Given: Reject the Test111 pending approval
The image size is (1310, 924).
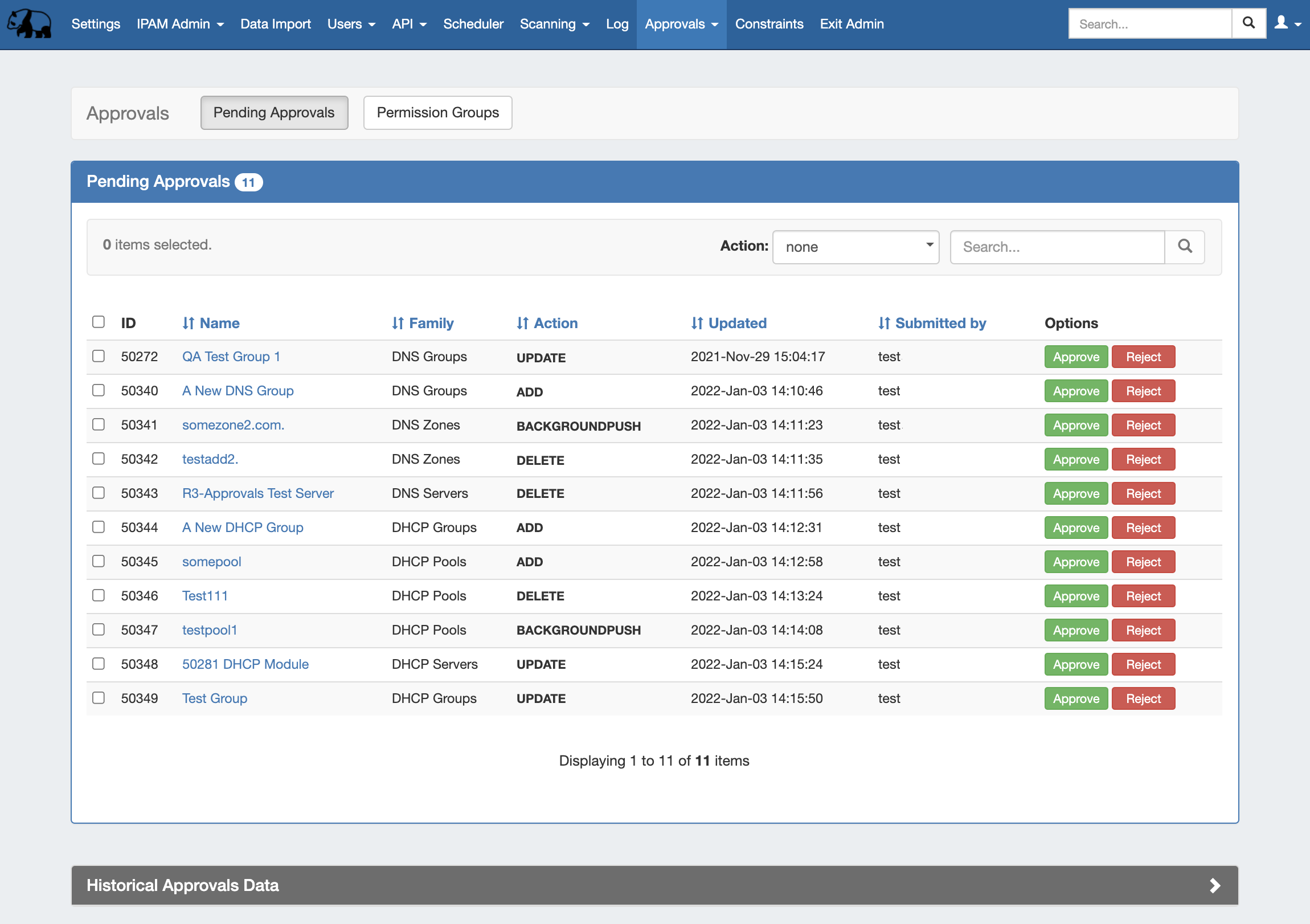Looking at the screenshot, I should point(1143,596).
